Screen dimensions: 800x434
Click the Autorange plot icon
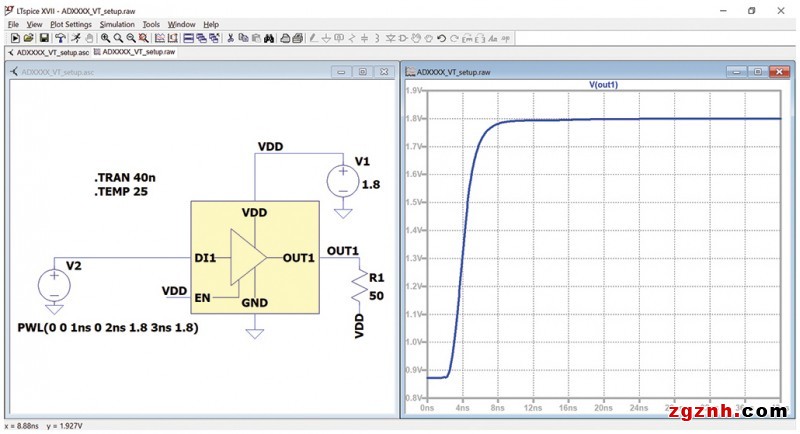[x=160, y=38]
